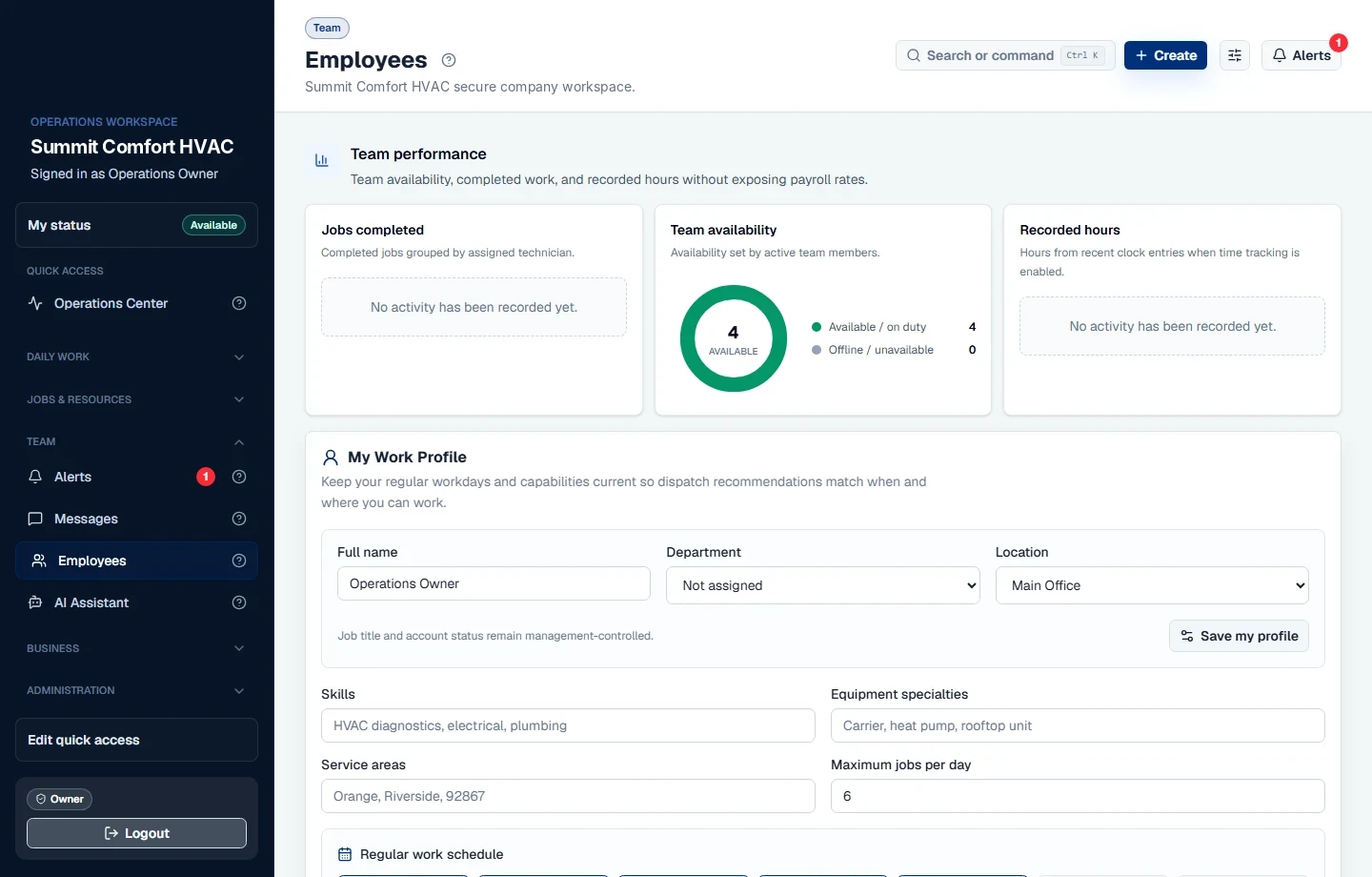
Task: Click the Team performance chart icon
Action: [x=322, y=160]
